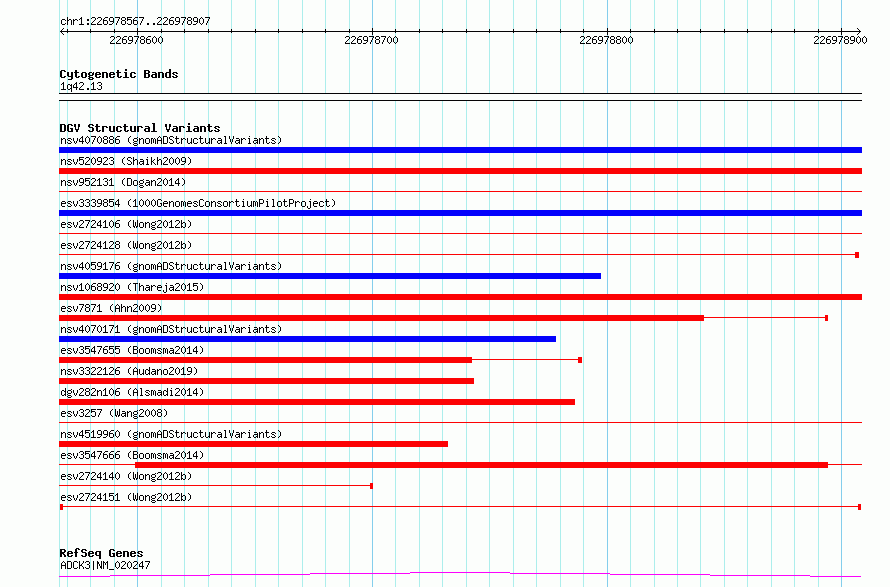Open esv3339854 (1000GenomesConsortiumPilotProject) label

[x=198, y=203]
